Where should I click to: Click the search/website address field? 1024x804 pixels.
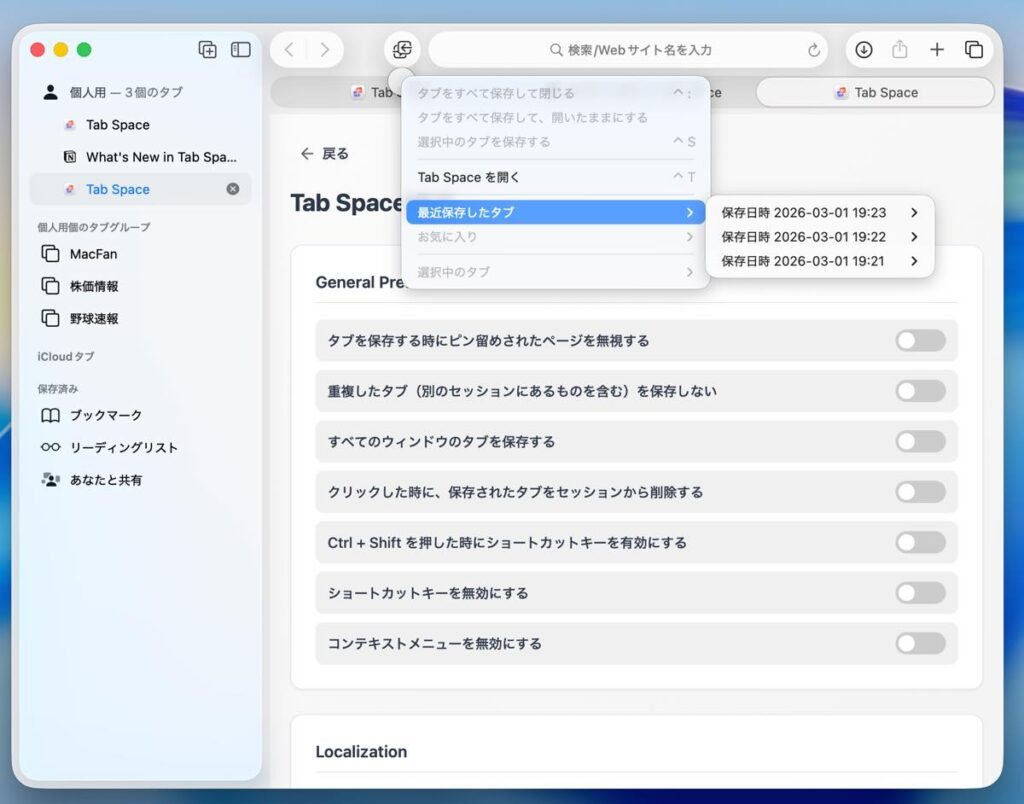[630, 50]
